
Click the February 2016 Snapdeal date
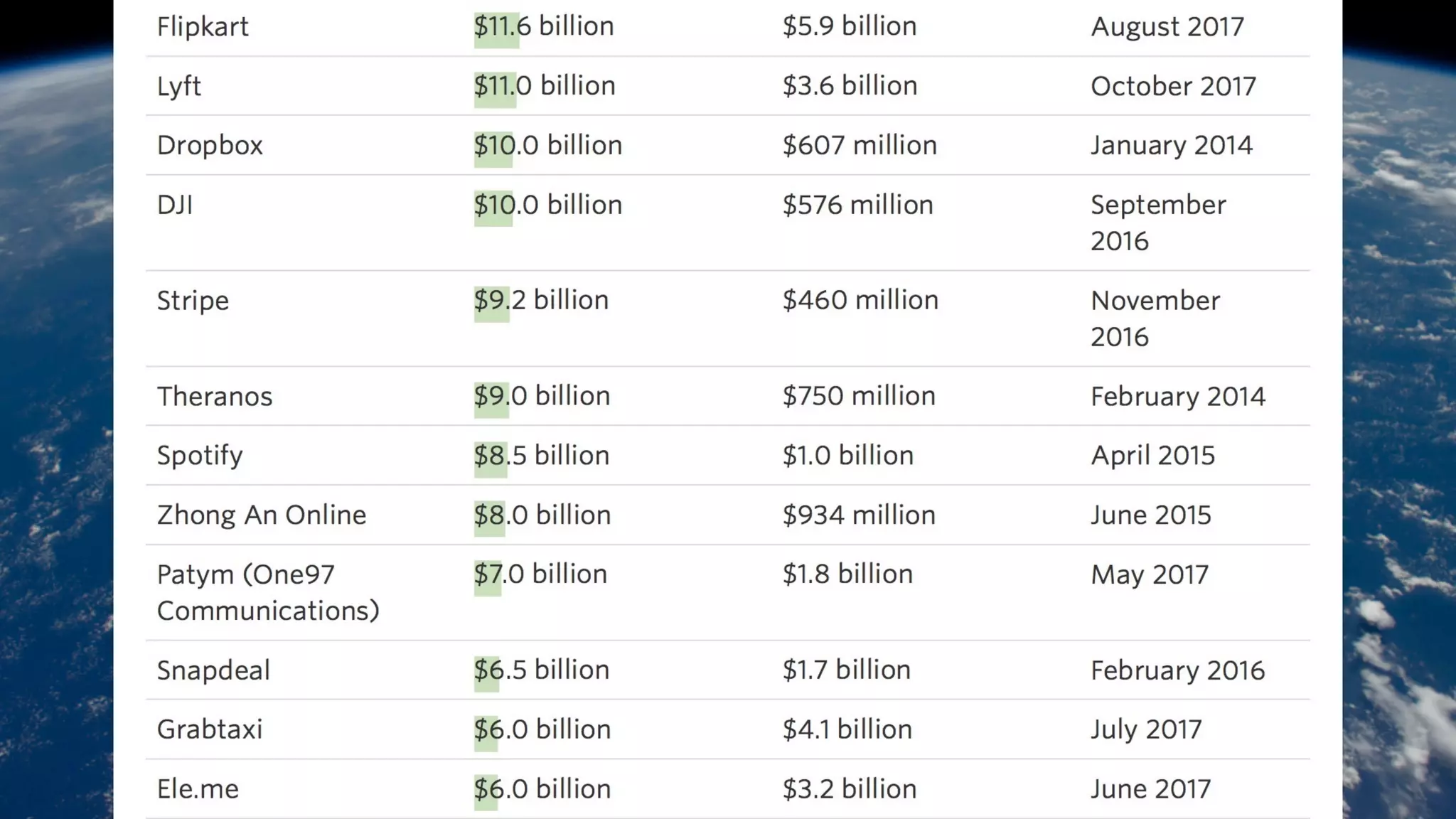click(1177, 670)
